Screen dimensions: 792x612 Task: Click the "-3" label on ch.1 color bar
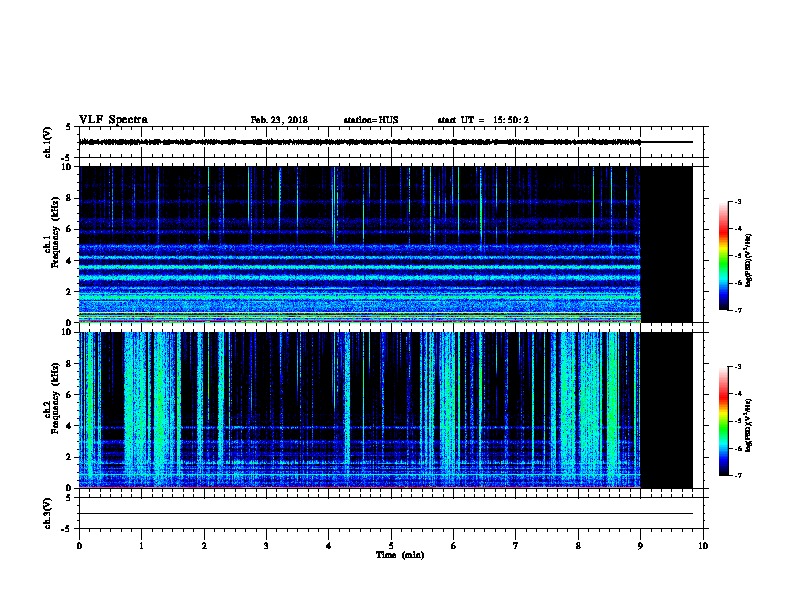(737, 201)
